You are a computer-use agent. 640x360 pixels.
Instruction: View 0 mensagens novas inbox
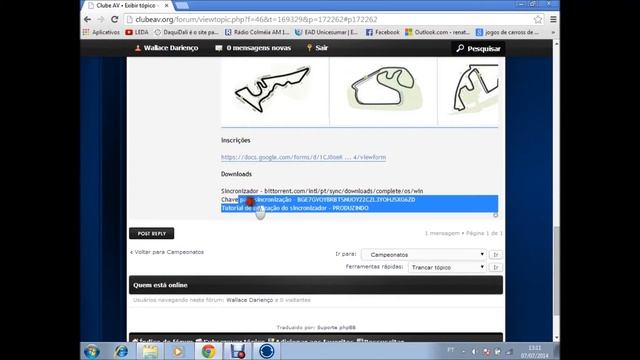(253, 48)
